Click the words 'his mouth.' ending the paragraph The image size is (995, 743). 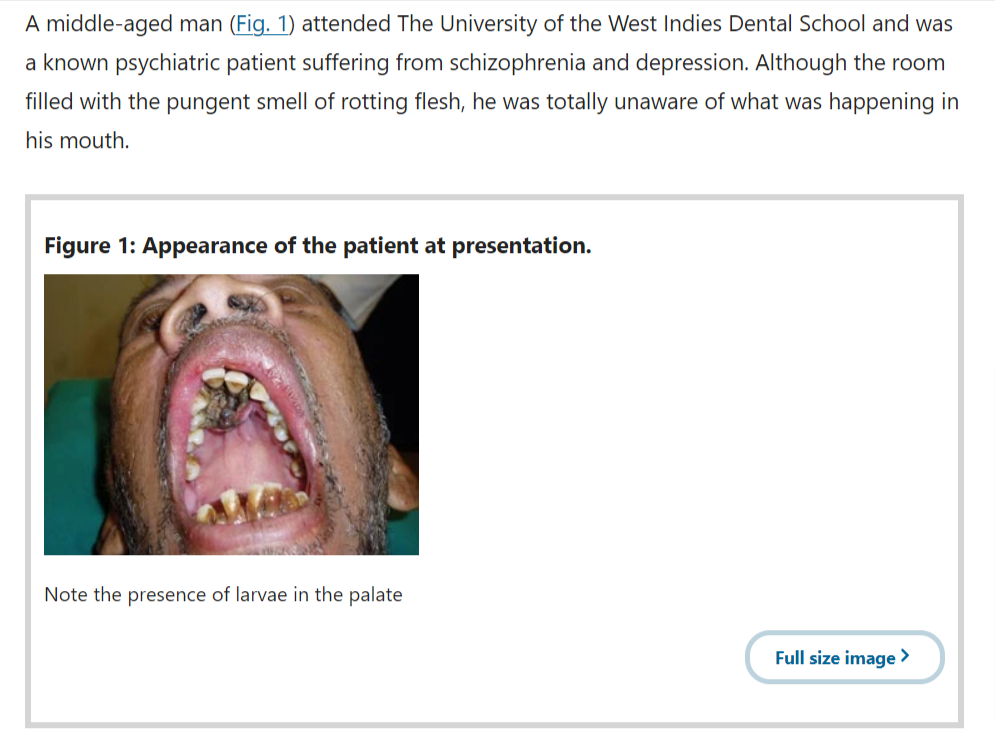point(77,140)
